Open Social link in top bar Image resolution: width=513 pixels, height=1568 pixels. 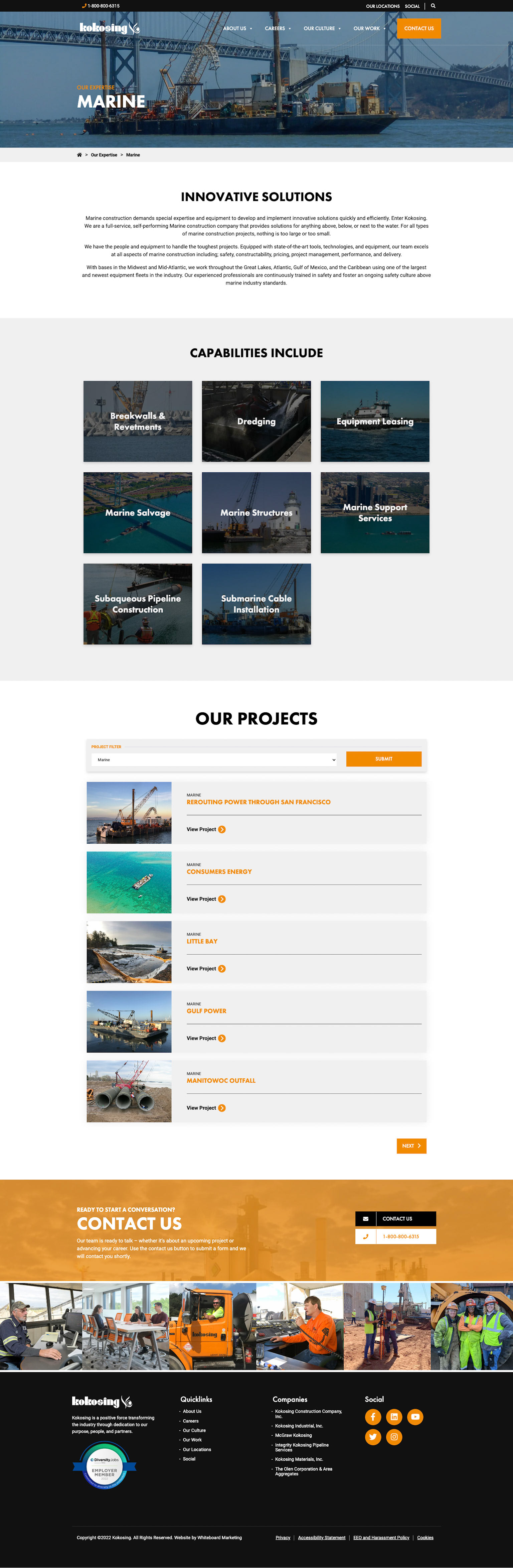click(x=412, y=6)
